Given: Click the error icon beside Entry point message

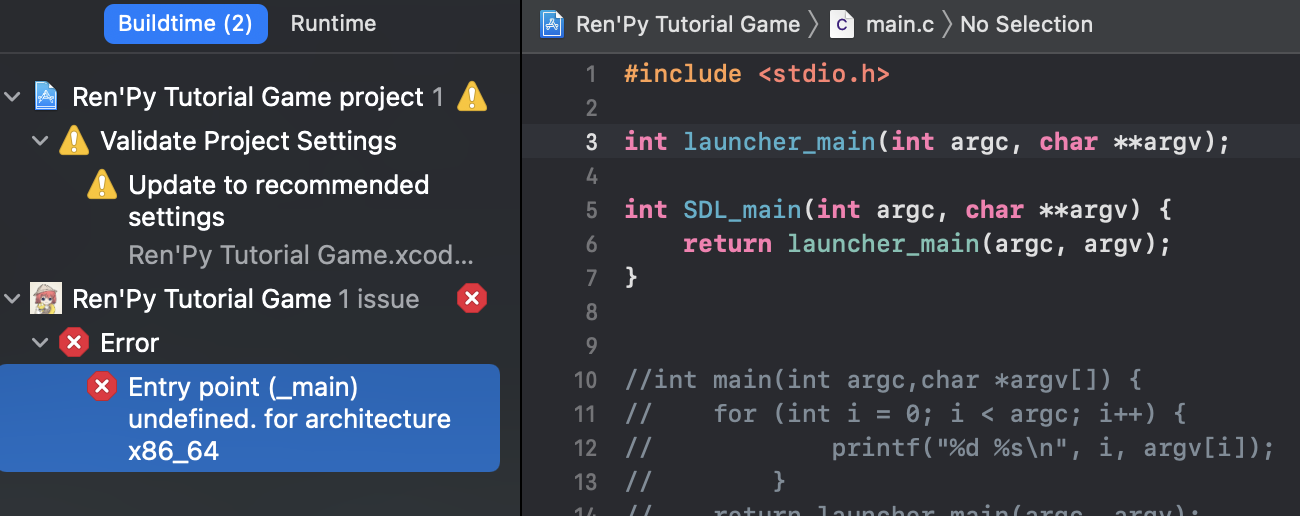Looking at the screenshot, I should [x=102, y=387].
